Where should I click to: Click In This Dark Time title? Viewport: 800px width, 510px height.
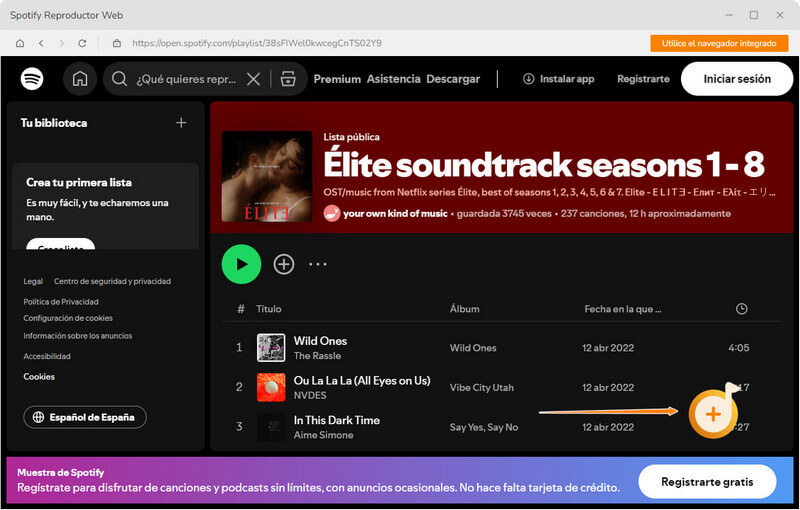click(336, 420)
